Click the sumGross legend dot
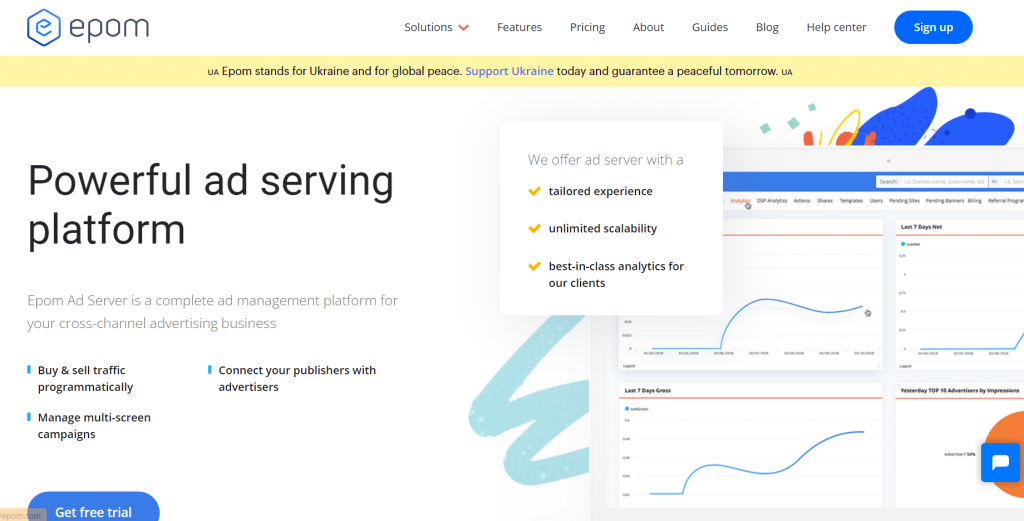The height and width of the screenshot is (521, 1024). (628, 409)
